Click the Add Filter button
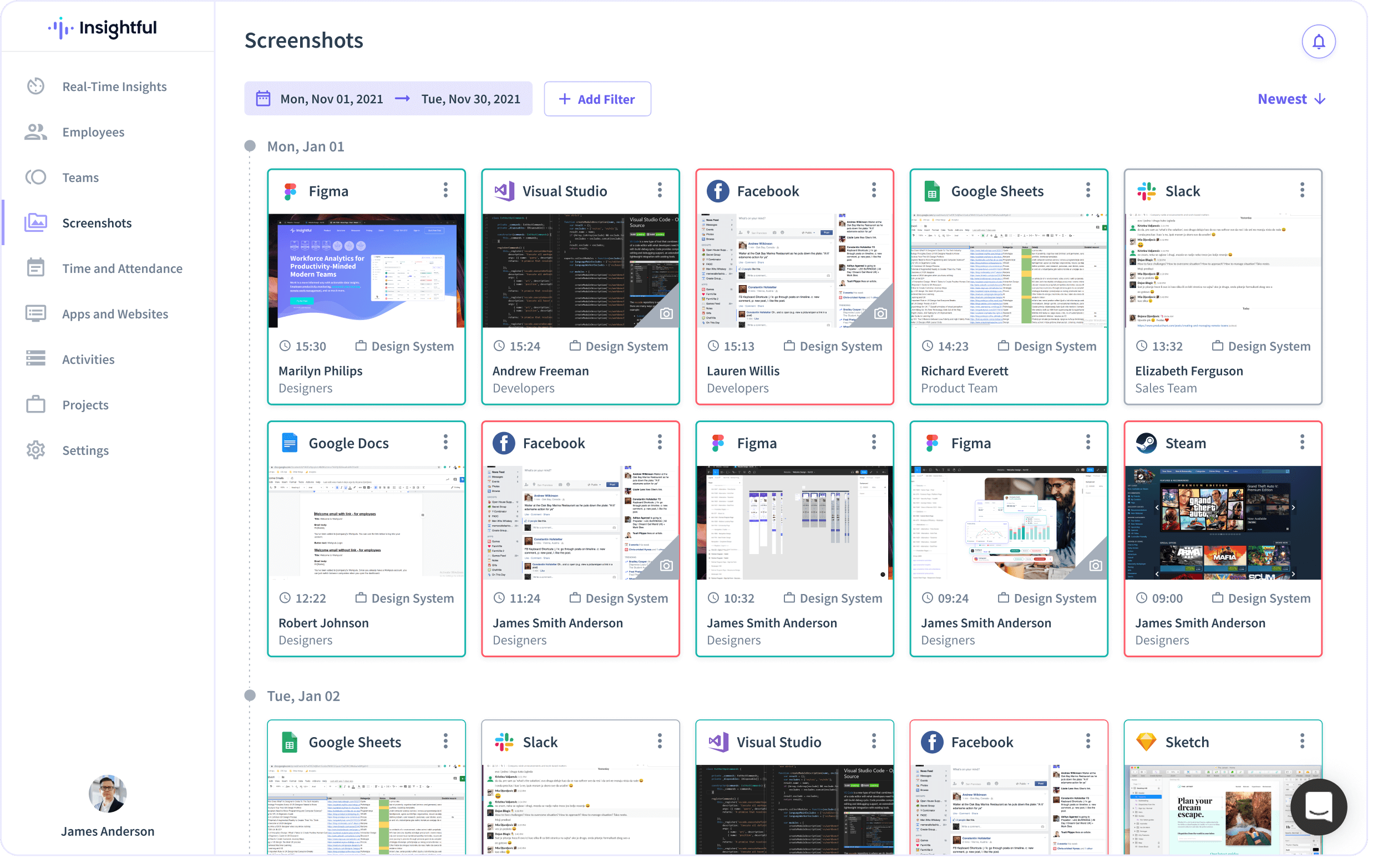1378x868 pixels. pyautogui.click(x=597, y=98)
